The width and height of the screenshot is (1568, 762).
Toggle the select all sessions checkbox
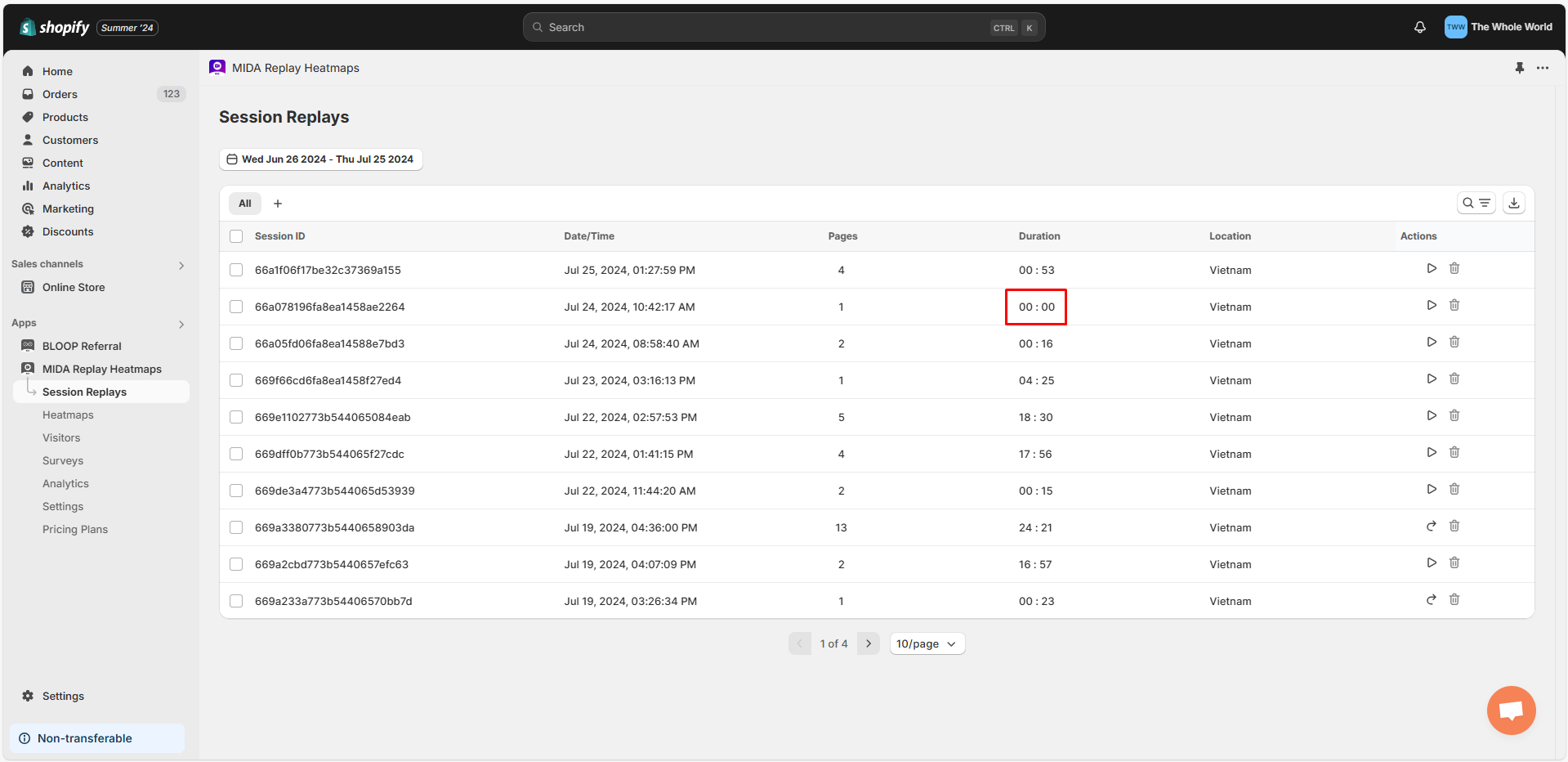236,236
